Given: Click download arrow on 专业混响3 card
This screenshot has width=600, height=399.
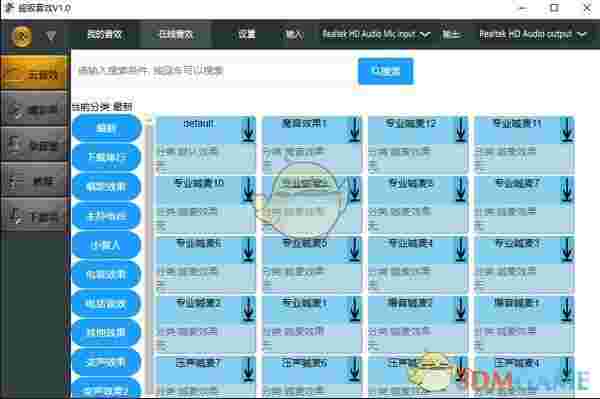Looking at the screenshot, I should (567, 249).
